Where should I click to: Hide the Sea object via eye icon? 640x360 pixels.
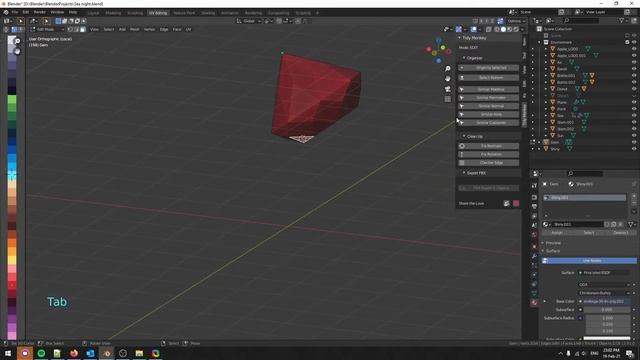click(x=634, y=116)
